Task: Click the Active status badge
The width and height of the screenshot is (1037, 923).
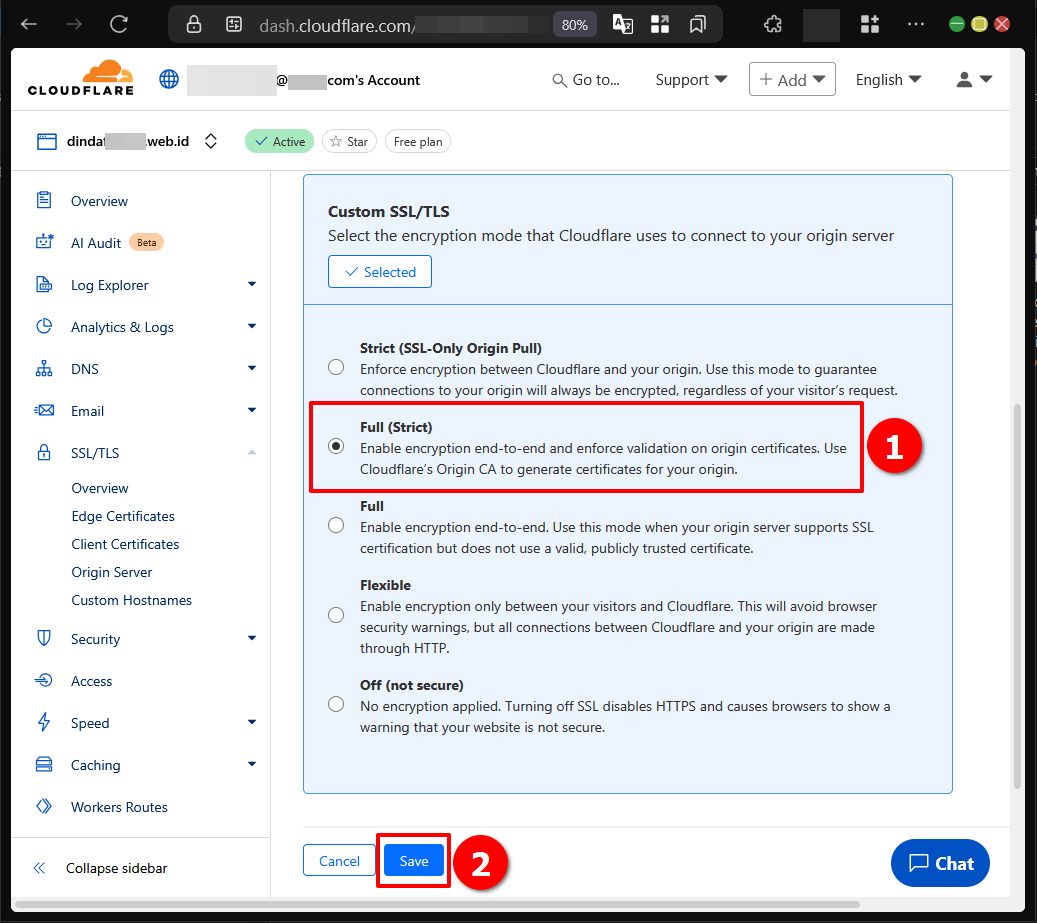Action: pos(280,141)
